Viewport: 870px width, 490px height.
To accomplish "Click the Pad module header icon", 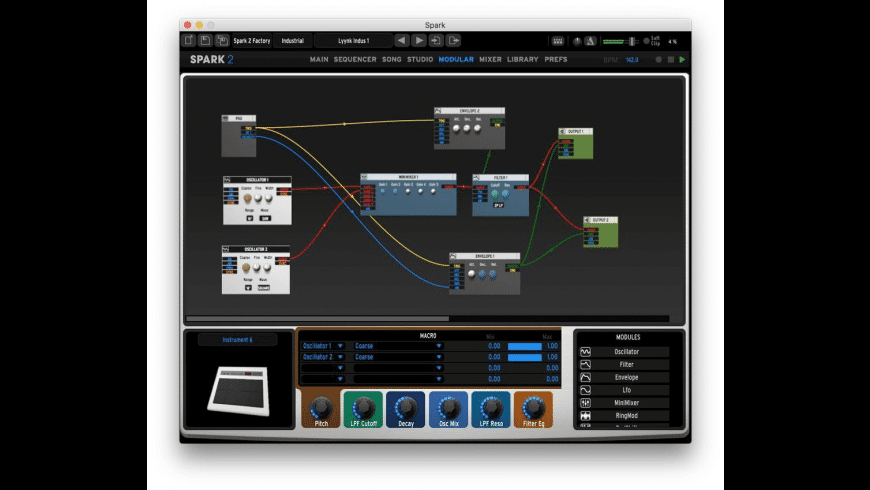I will click(x=225, y=118).
